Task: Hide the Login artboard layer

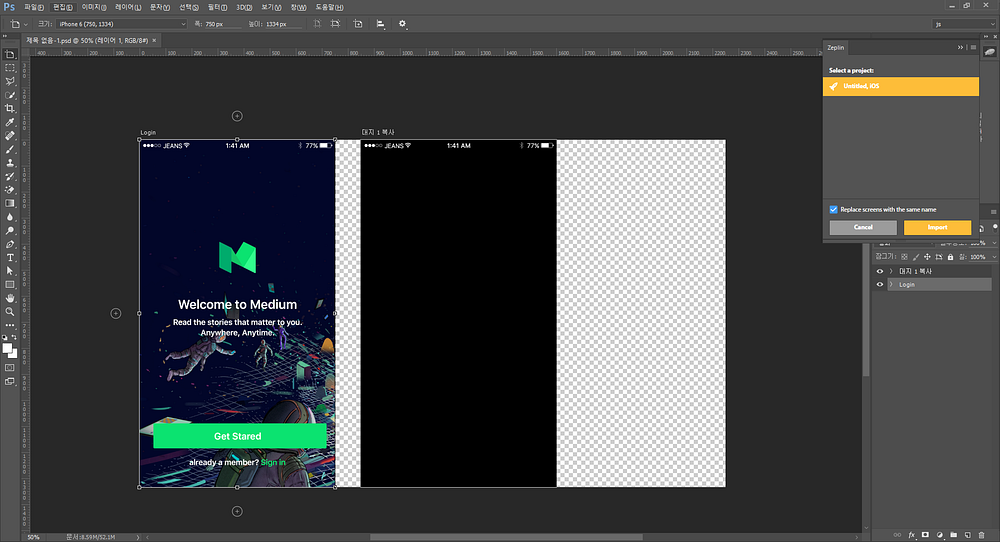Action: pyautogui.click(x=880, y=284)
